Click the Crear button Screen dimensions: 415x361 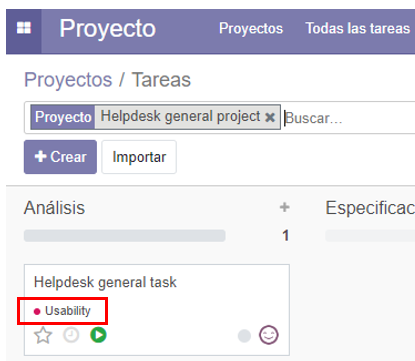click(60, 157)
